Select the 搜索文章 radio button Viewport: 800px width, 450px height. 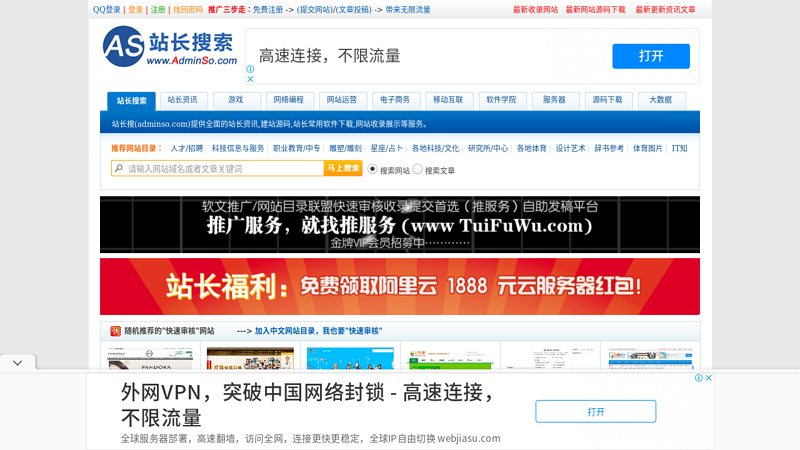click(x=417, y=169)
